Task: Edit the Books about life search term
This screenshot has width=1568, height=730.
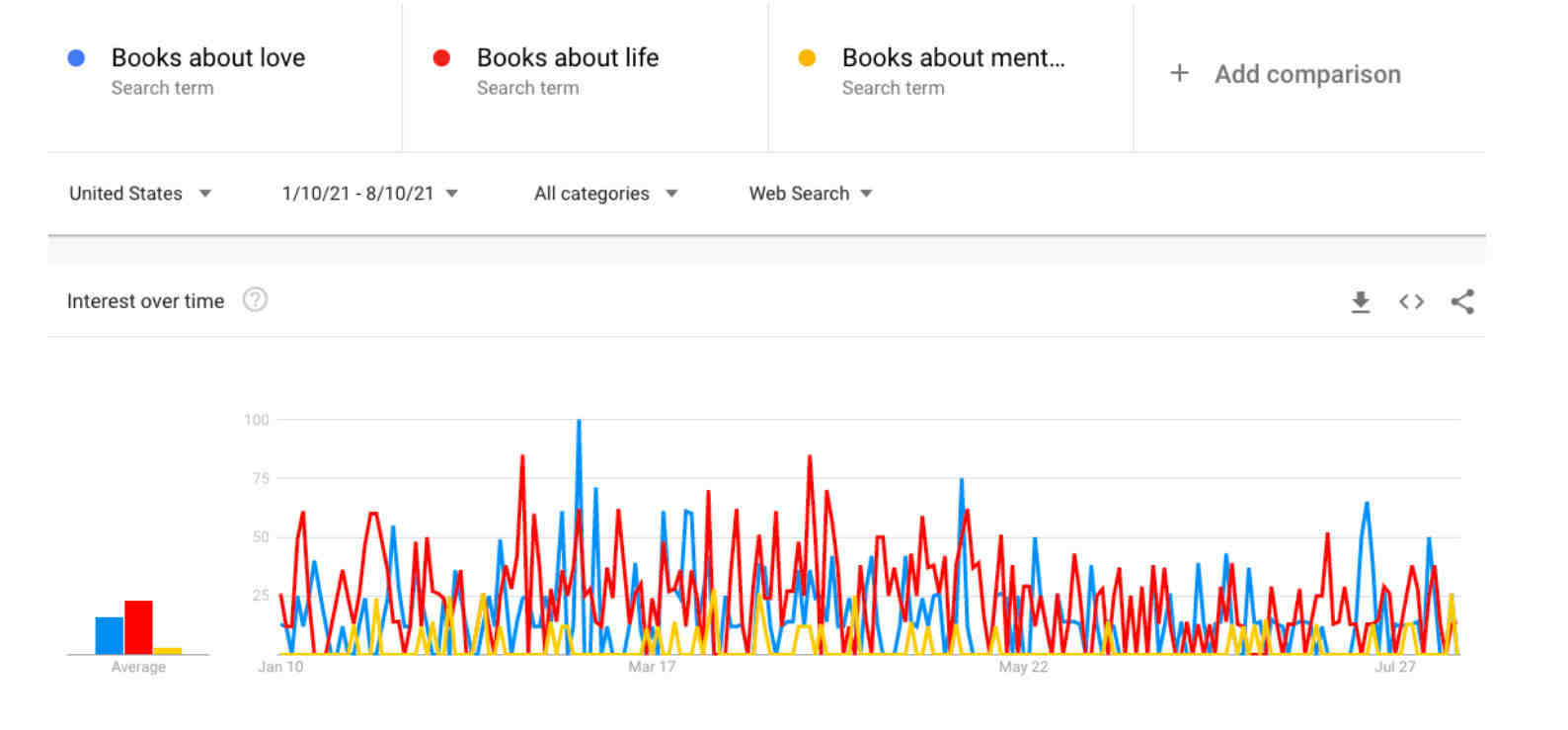Action: [x=568, y=58]
